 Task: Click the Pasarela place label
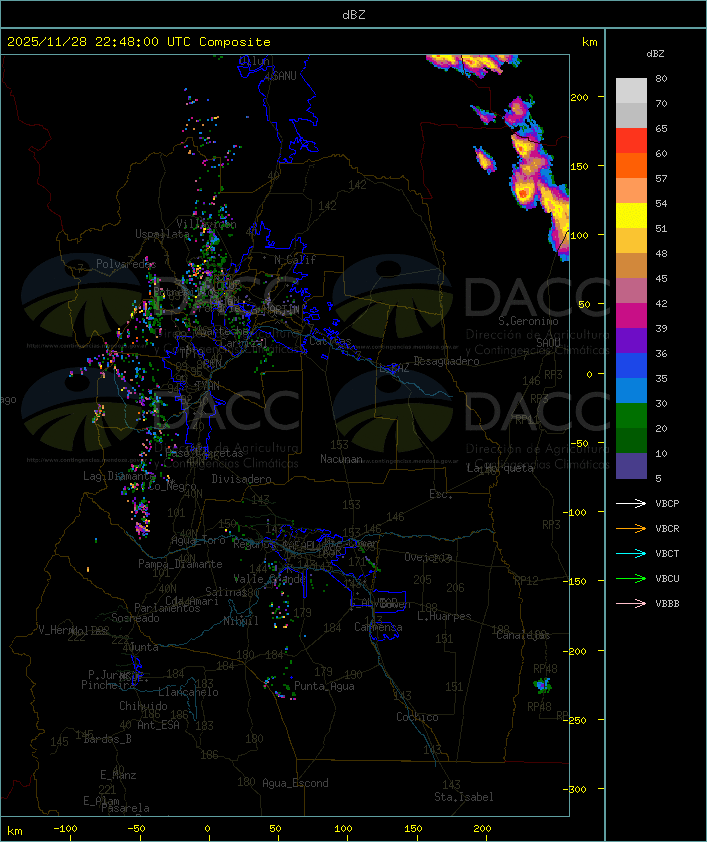[125, 808]
